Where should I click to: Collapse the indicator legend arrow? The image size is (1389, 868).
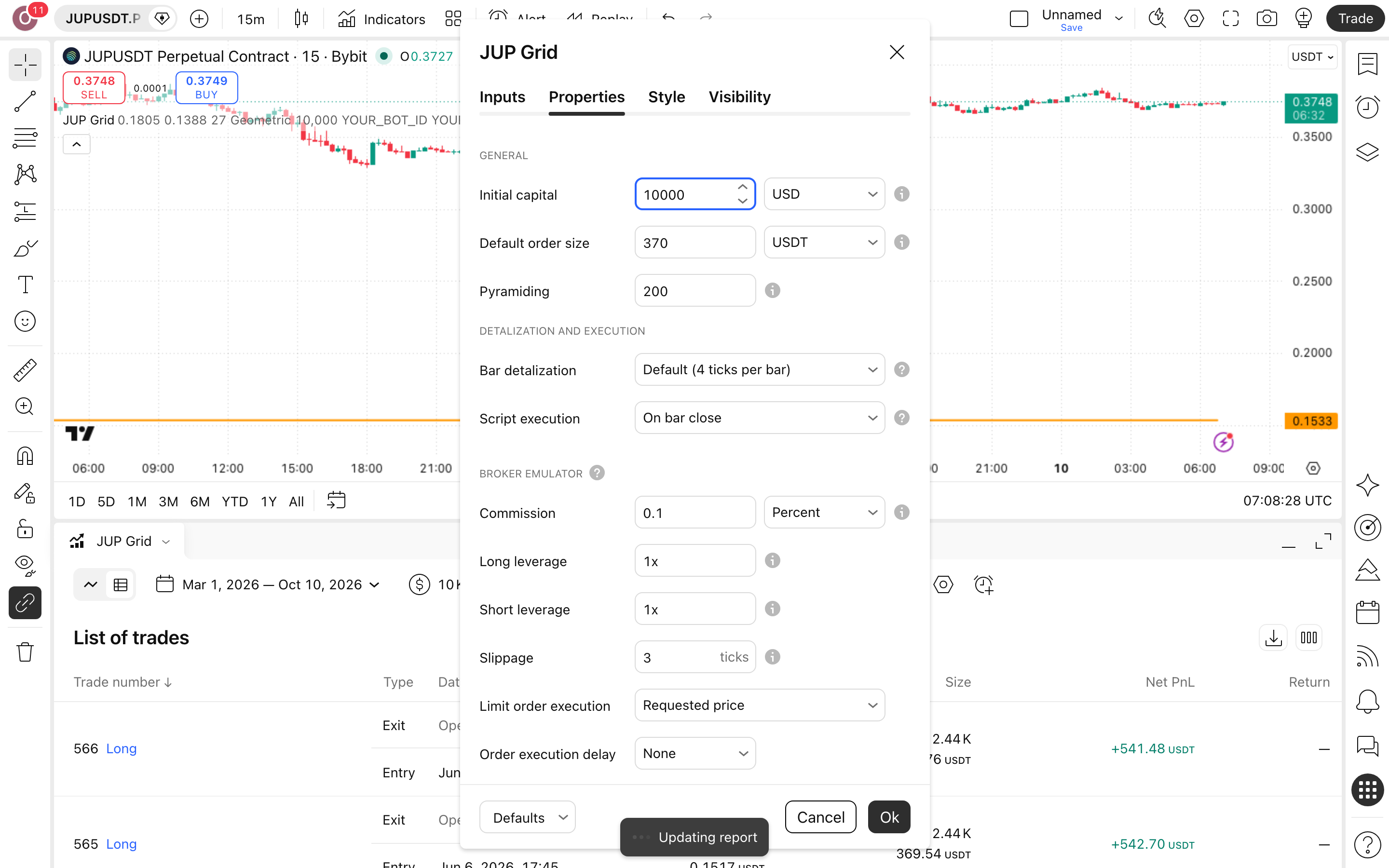click(76, 145)
